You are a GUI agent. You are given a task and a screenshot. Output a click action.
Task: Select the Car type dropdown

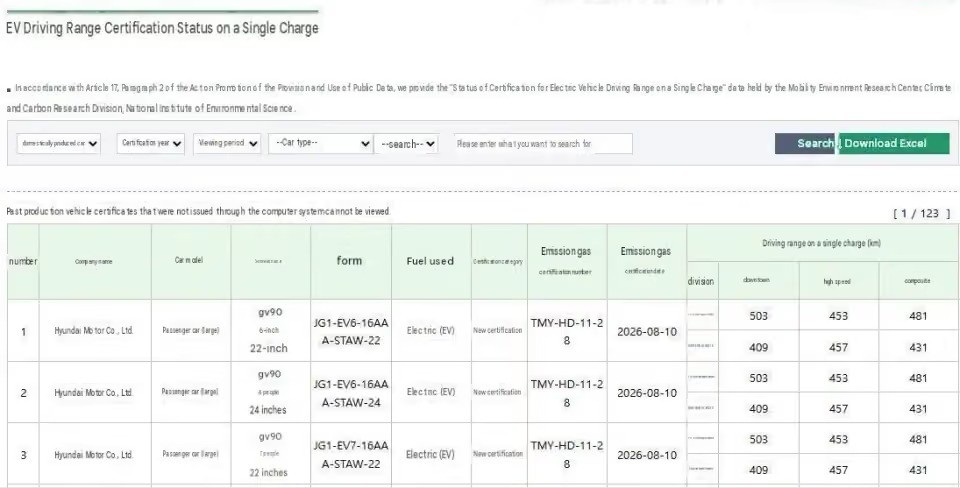point(321,143)
